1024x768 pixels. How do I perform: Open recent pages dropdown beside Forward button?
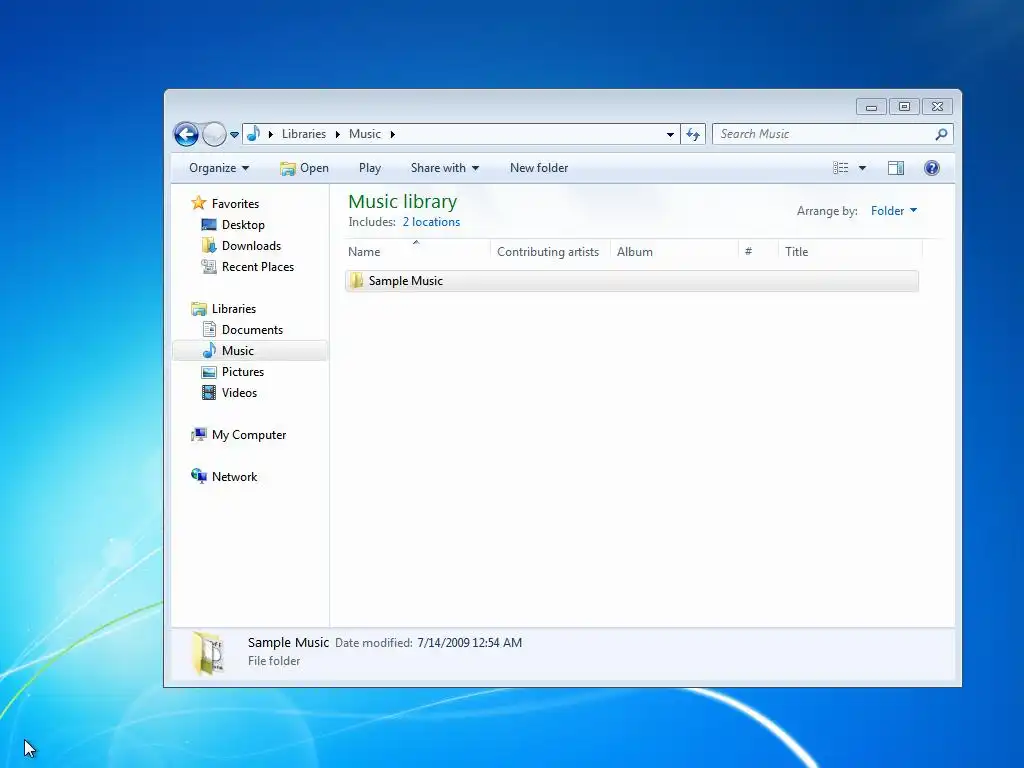(x=234, y=135)
